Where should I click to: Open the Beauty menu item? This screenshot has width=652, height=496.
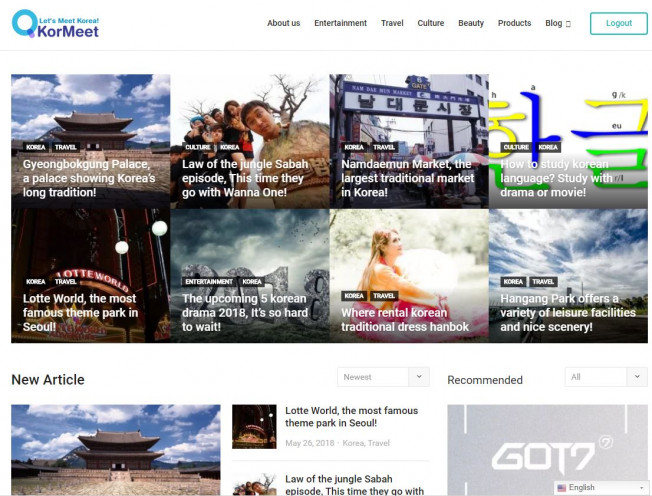coord(471,23)
